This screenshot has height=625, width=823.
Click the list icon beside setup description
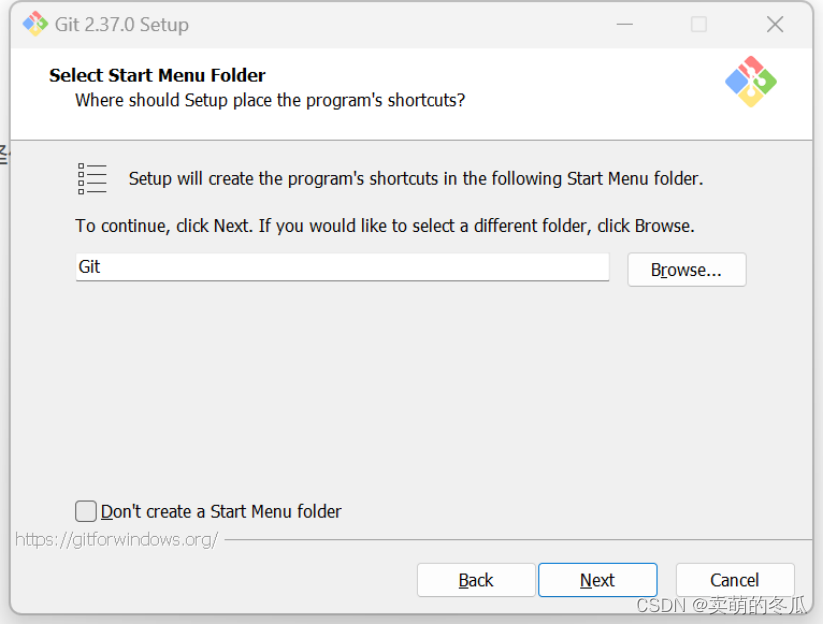pos(92,178)
